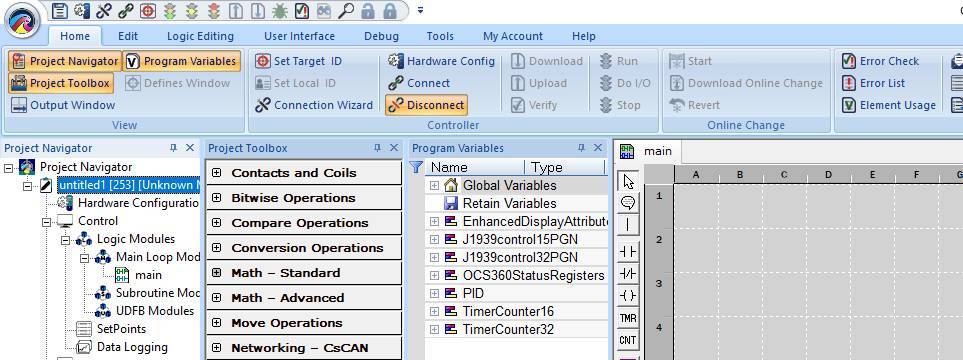This screenshot has width=963, height=360.
Task: Click the Save icon in quick access toolbar
Action: 60,10
